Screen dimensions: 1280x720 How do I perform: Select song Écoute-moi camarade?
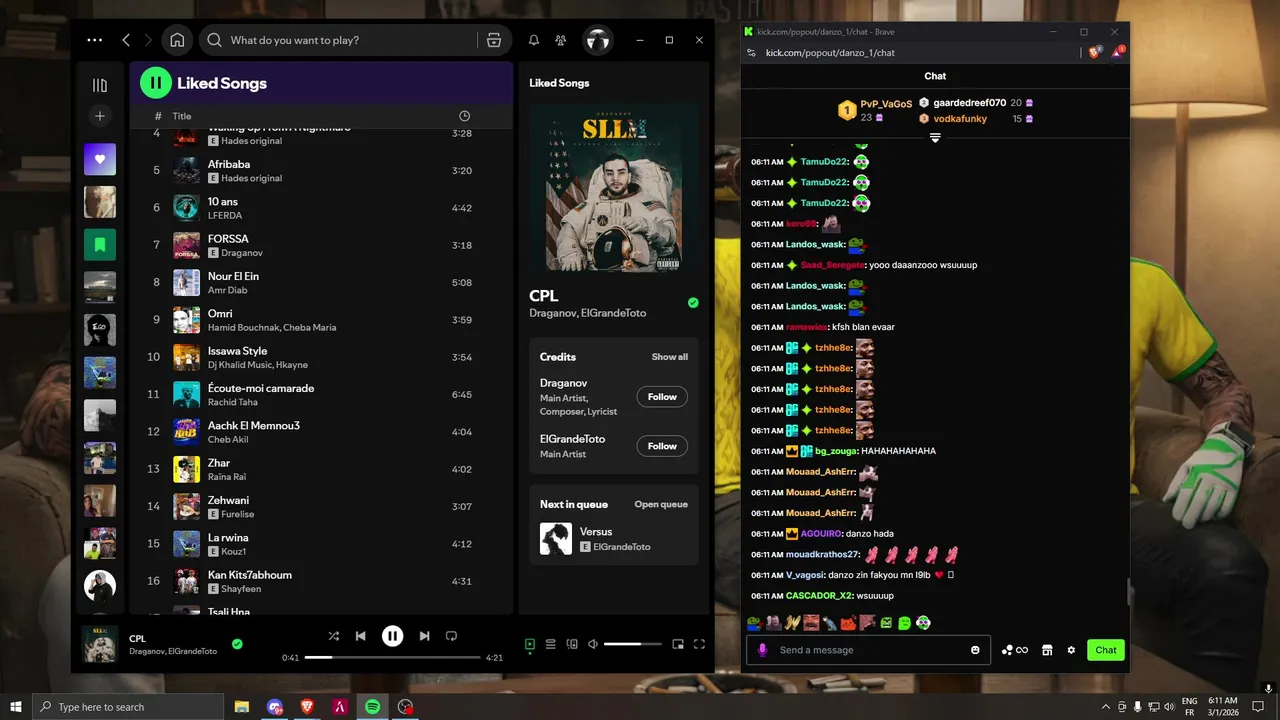[x=321, y=394]
